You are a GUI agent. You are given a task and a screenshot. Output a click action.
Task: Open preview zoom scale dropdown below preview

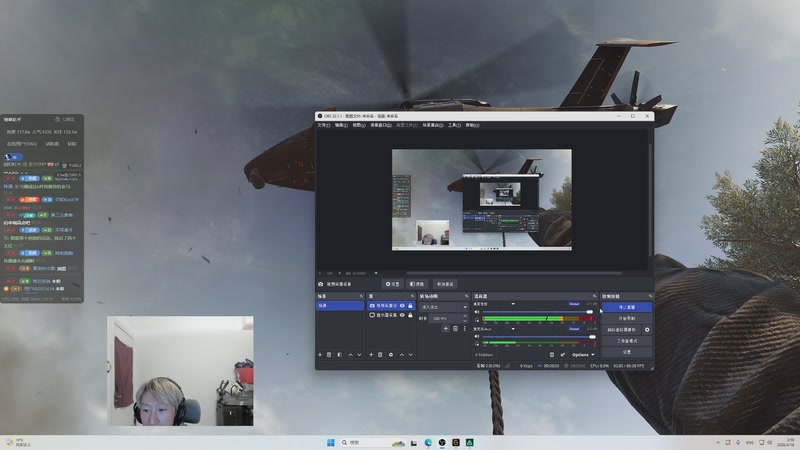click(x=376, y=273)
